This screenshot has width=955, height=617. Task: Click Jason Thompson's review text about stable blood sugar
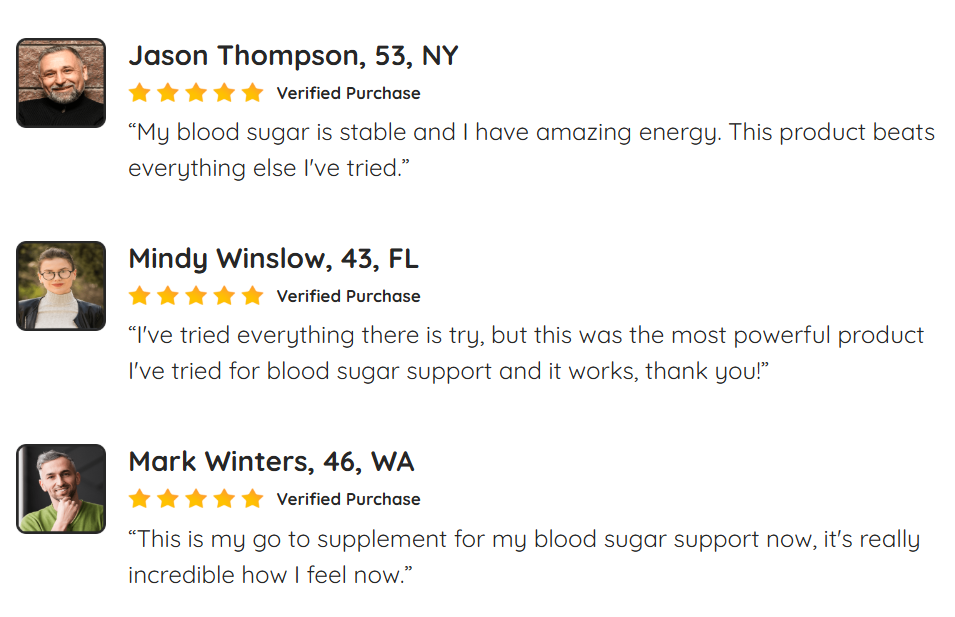[x=530, y=150]
